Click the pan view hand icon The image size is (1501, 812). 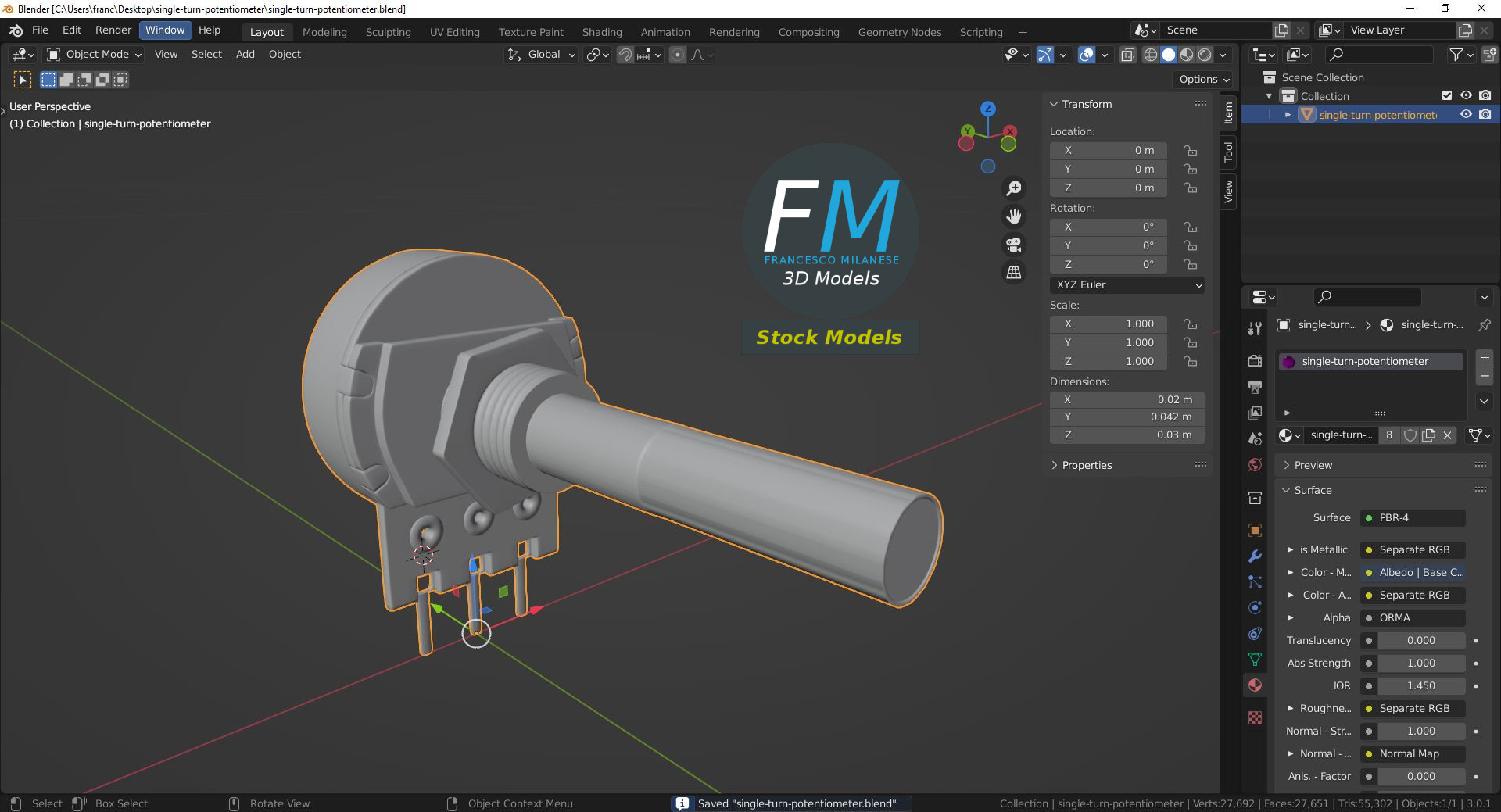coord(1014,216)
